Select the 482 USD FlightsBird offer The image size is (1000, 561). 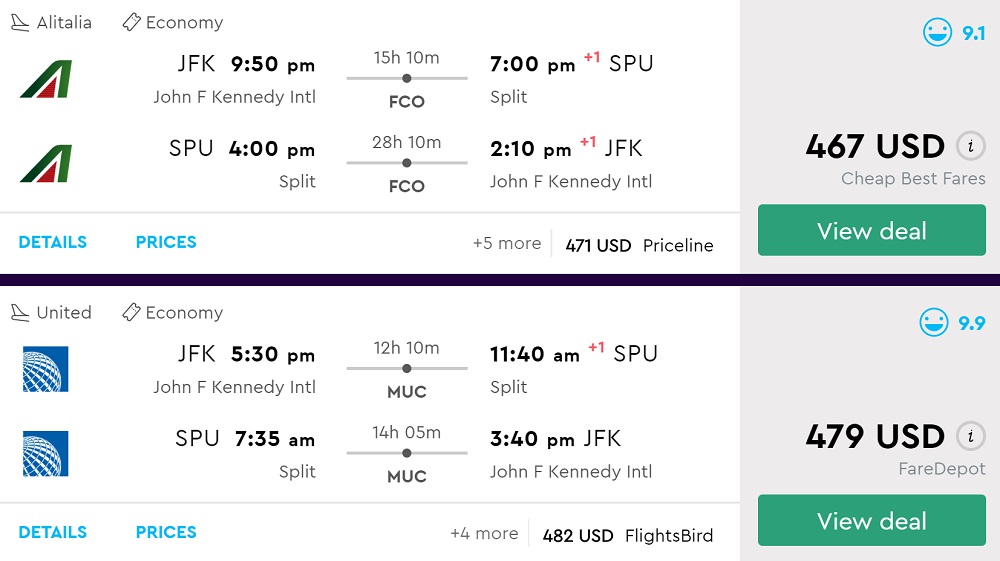click(x=627, y=535)
